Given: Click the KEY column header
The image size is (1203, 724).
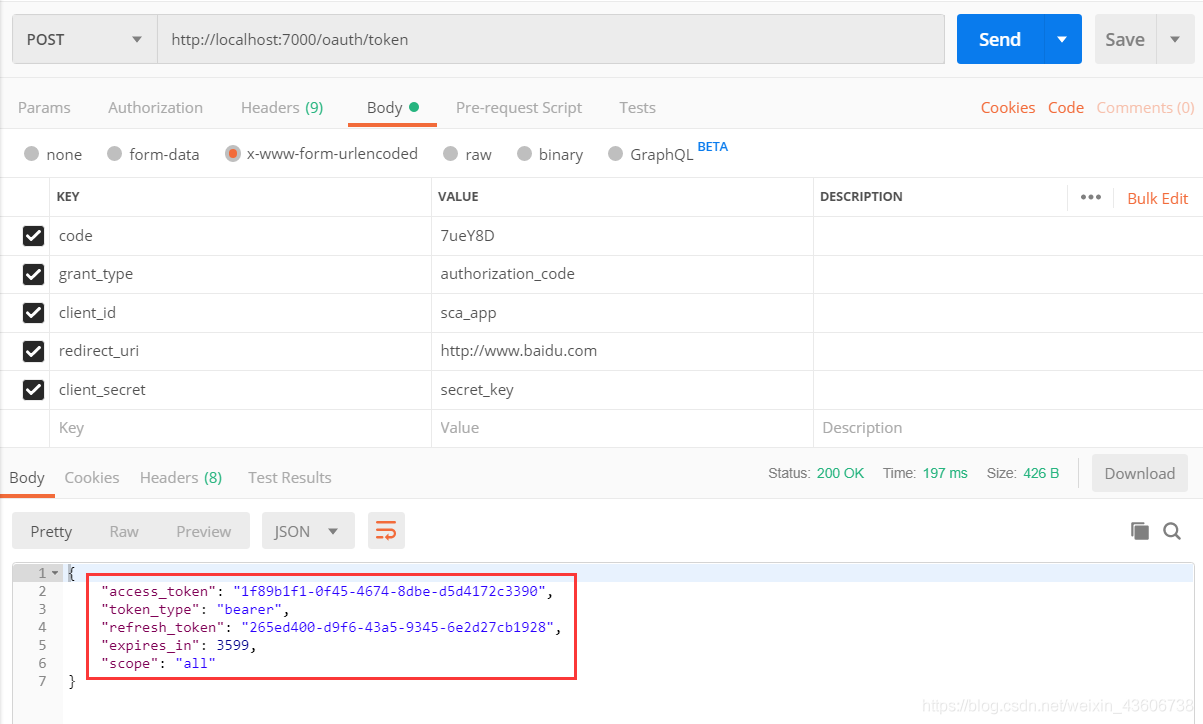Looking at the screenshot, I should (68, 197).
